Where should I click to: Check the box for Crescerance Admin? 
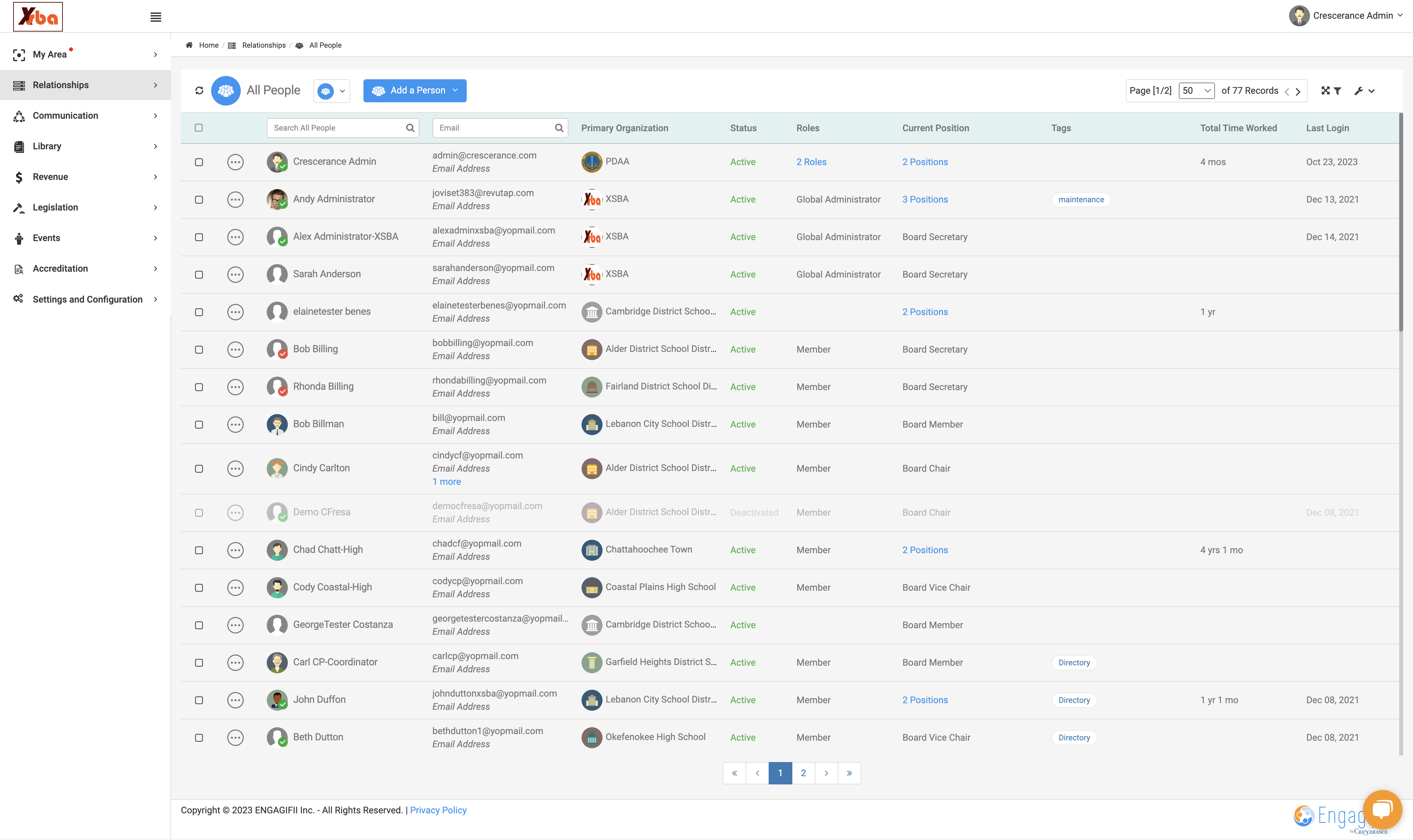coord(199,162)
